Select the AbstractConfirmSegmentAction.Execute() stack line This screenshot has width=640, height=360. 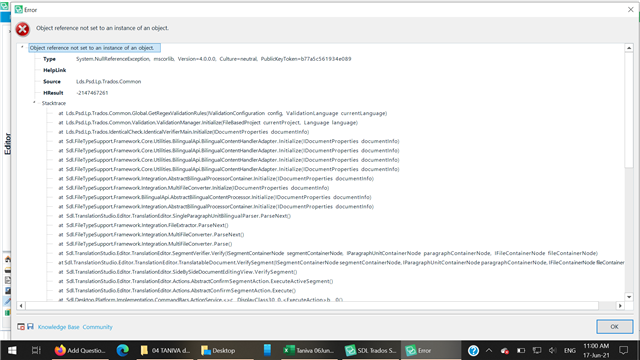[177, 291]
